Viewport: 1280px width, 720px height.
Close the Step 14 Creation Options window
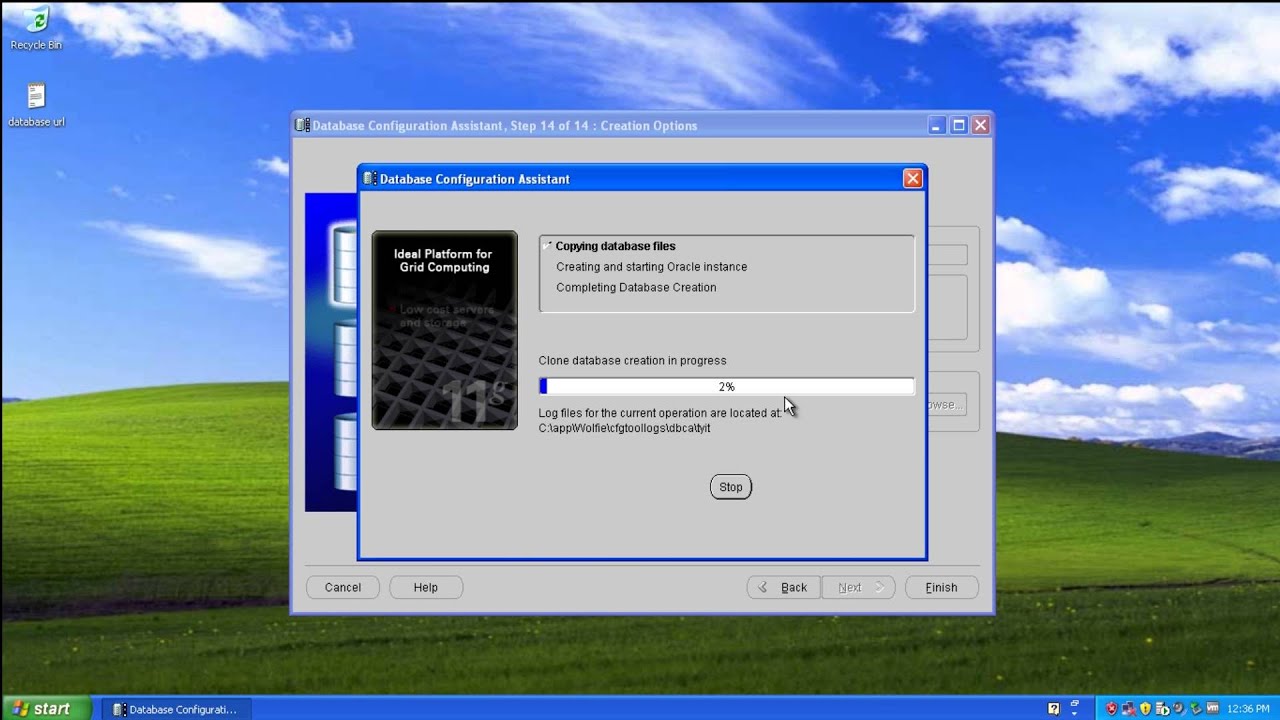click(x=981, y=125)
